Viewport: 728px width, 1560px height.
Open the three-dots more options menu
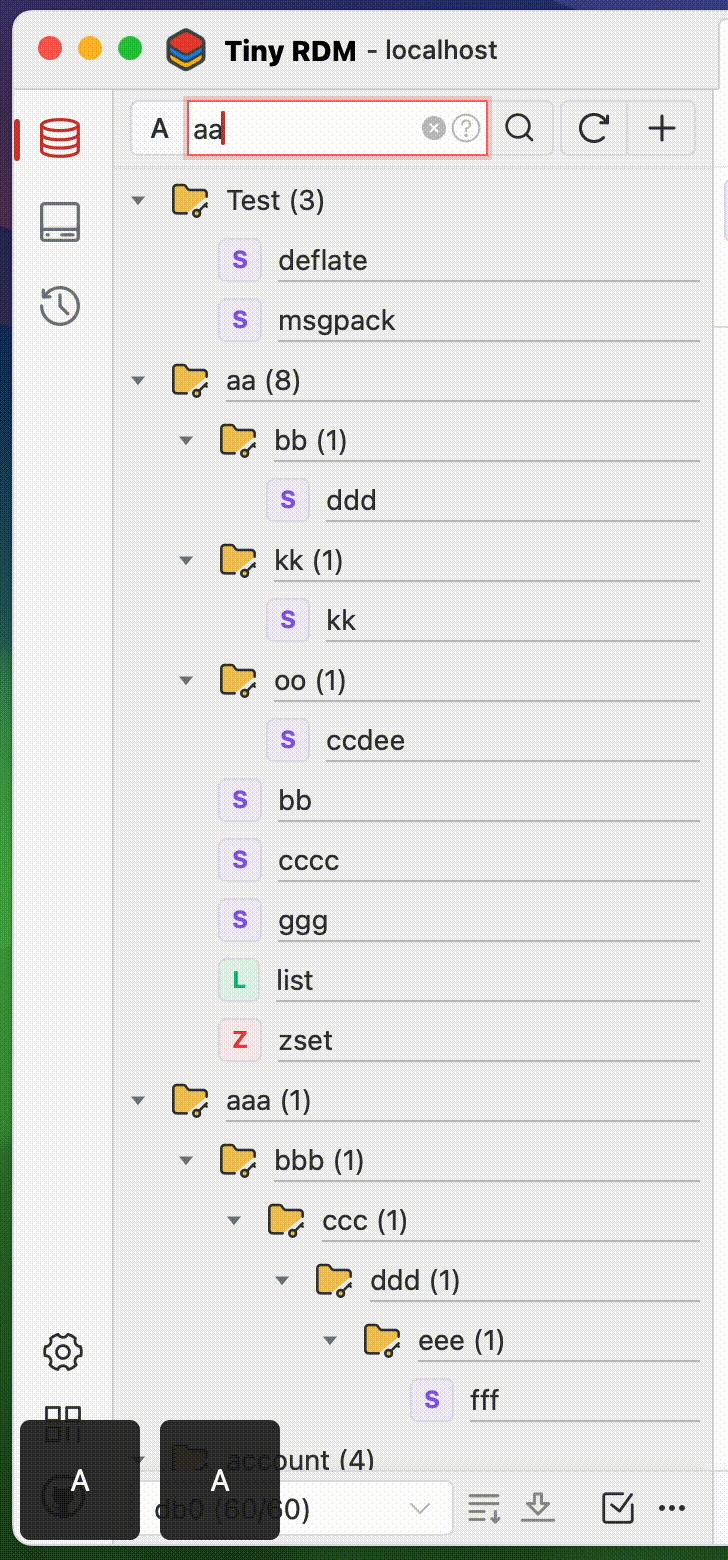point(672,1507)
